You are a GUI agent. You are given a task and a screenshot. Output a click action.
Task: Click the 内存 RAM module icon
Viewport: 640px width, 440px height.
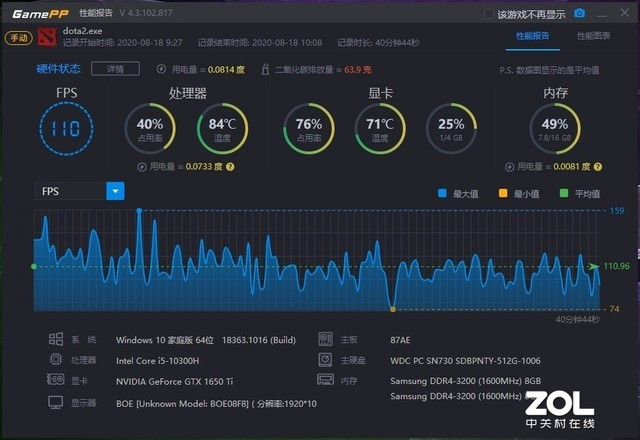click(x=325, y=380)
